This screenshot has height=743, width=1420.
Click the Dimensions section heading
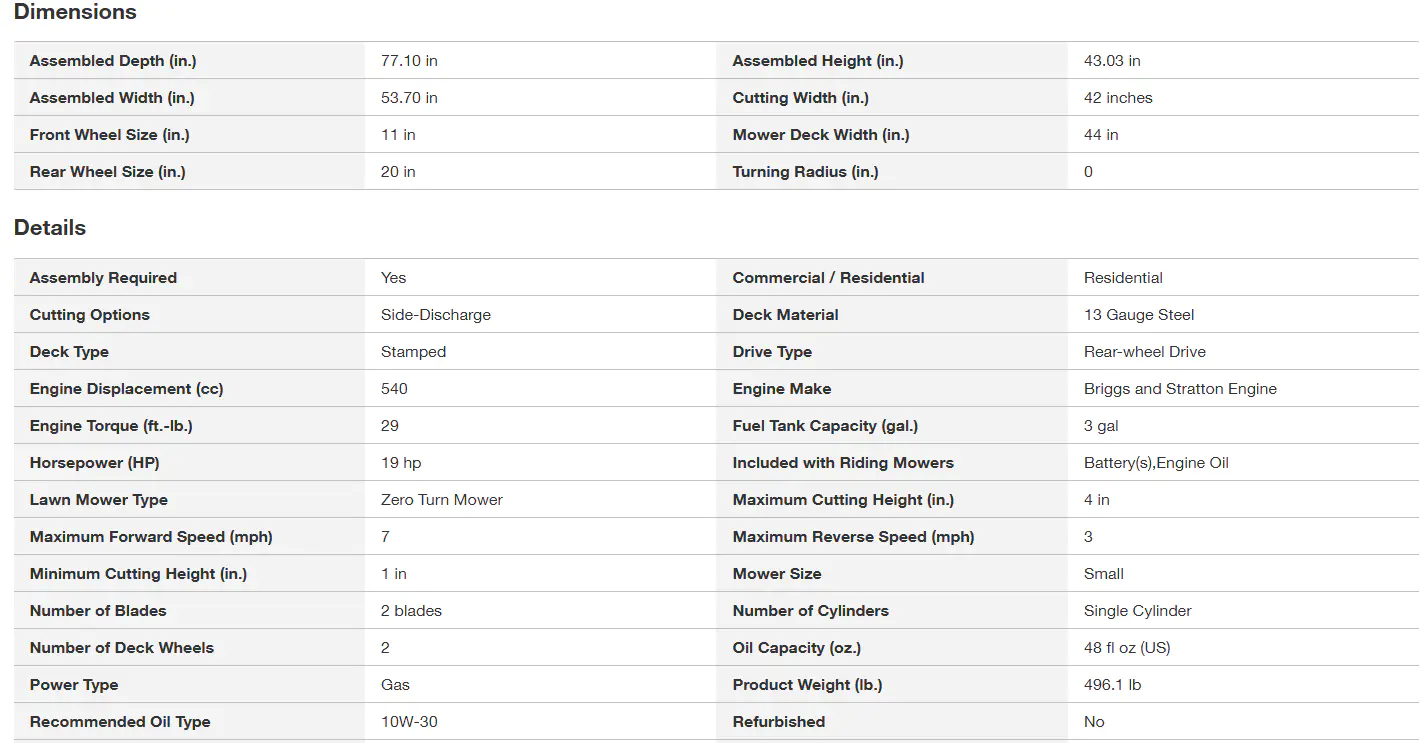[75, 12]
